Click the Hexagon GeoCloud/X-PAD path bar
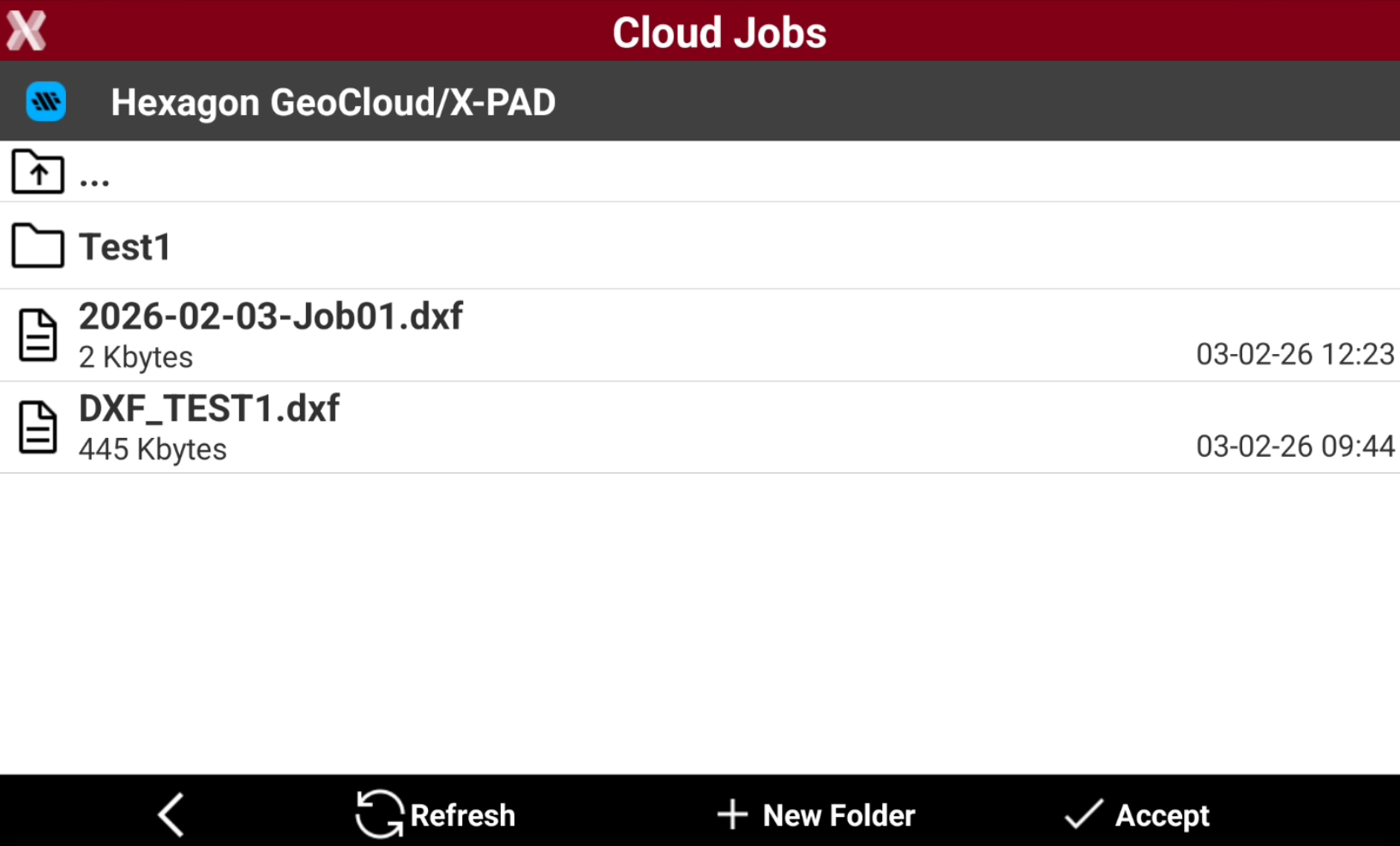This screenshot has height=846, width=1400. 700,101
